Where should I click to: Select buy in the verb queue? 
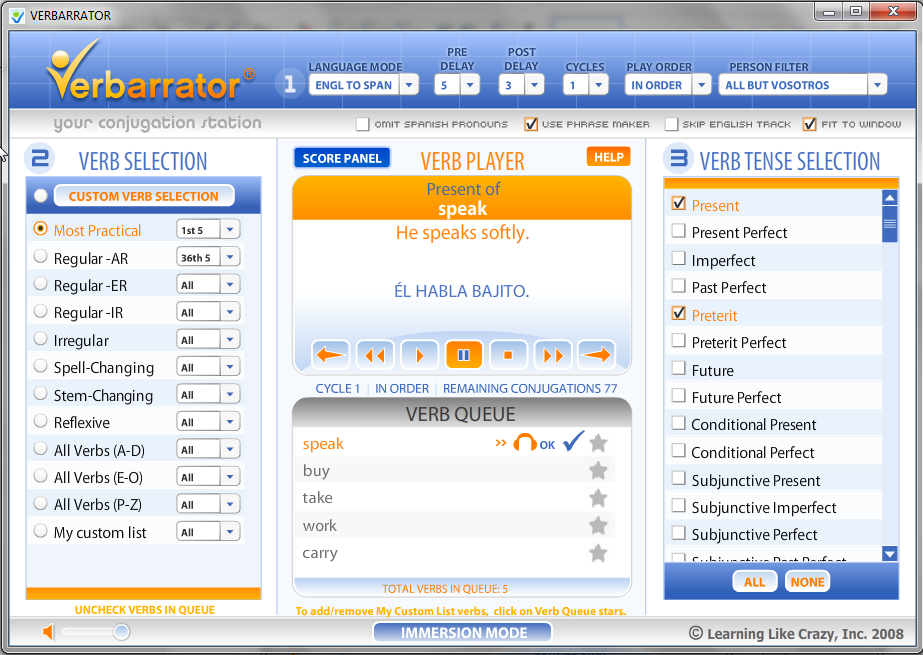point(316,471)
